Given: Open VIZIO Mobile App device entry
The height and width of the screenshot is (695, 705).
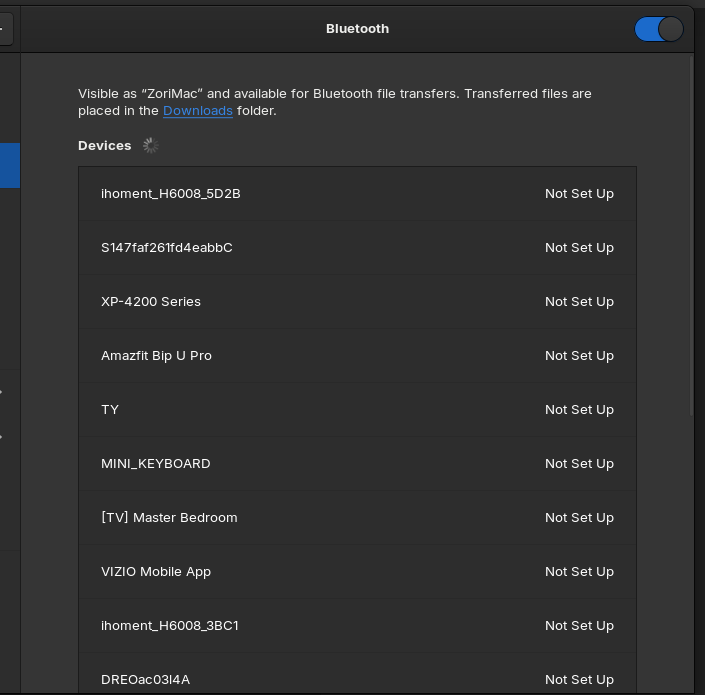Looking at the screenshot, I should pos(357,571).
